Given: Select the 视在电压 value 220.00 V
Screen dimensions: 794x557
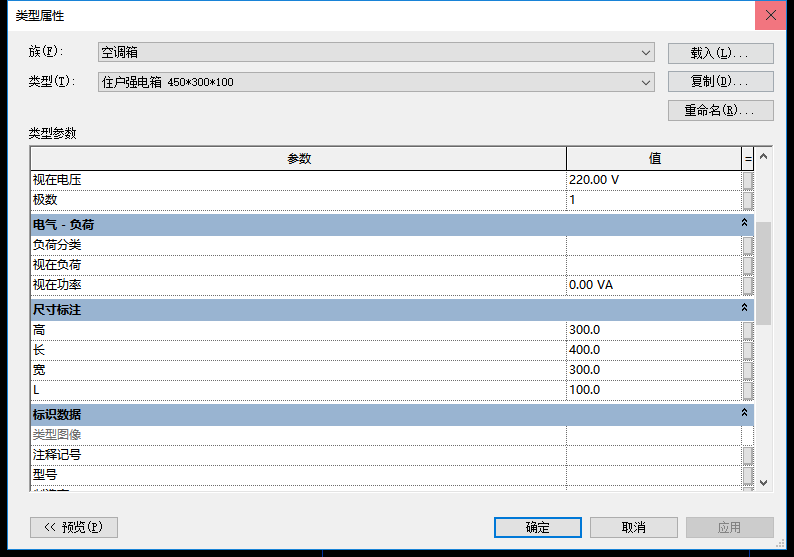Looking at the screenshot, I should (654, 180).
